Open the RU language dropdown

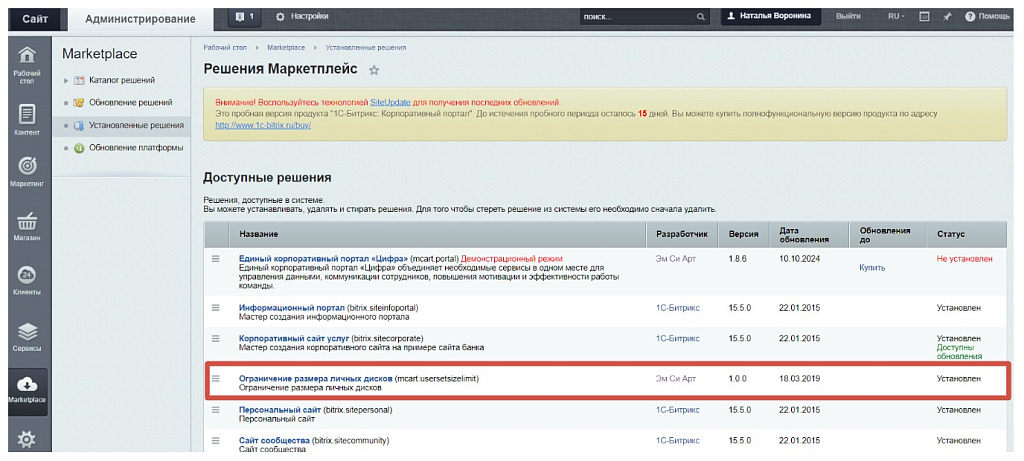point(896,17)
